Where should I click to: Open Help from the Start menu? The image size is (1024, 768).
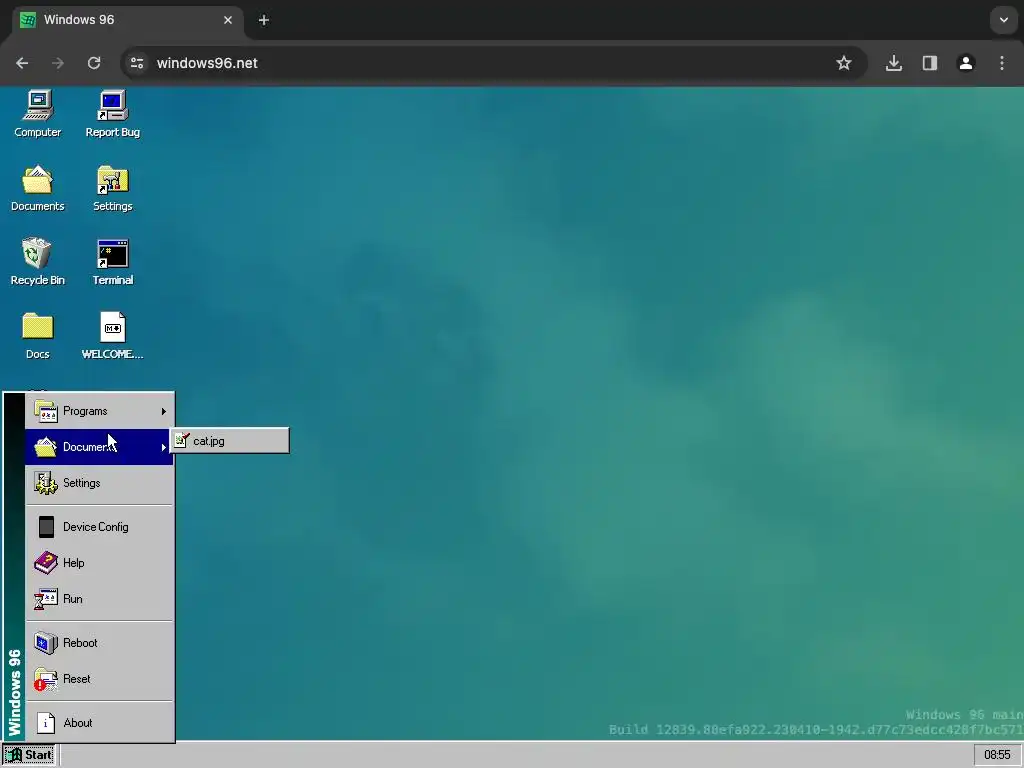click(x=99, y=562)
